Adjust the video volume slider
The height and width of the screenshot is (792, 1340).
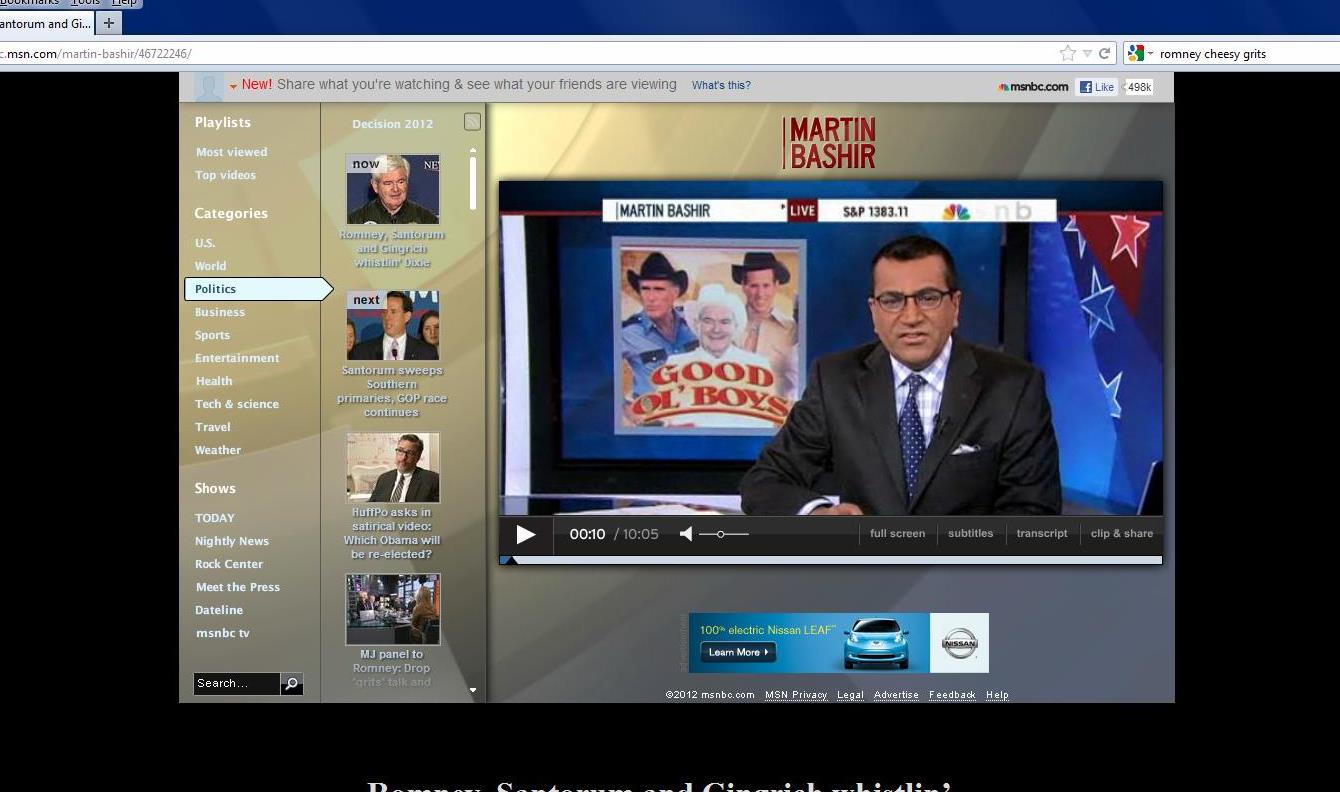click(721, 534)
